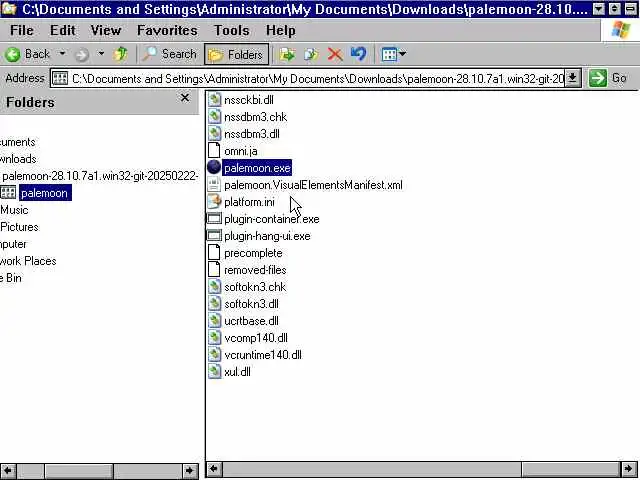Viewport: 640px width, 480px height.
Task: Close the Folders pane
Action: (x=185, y=98)
